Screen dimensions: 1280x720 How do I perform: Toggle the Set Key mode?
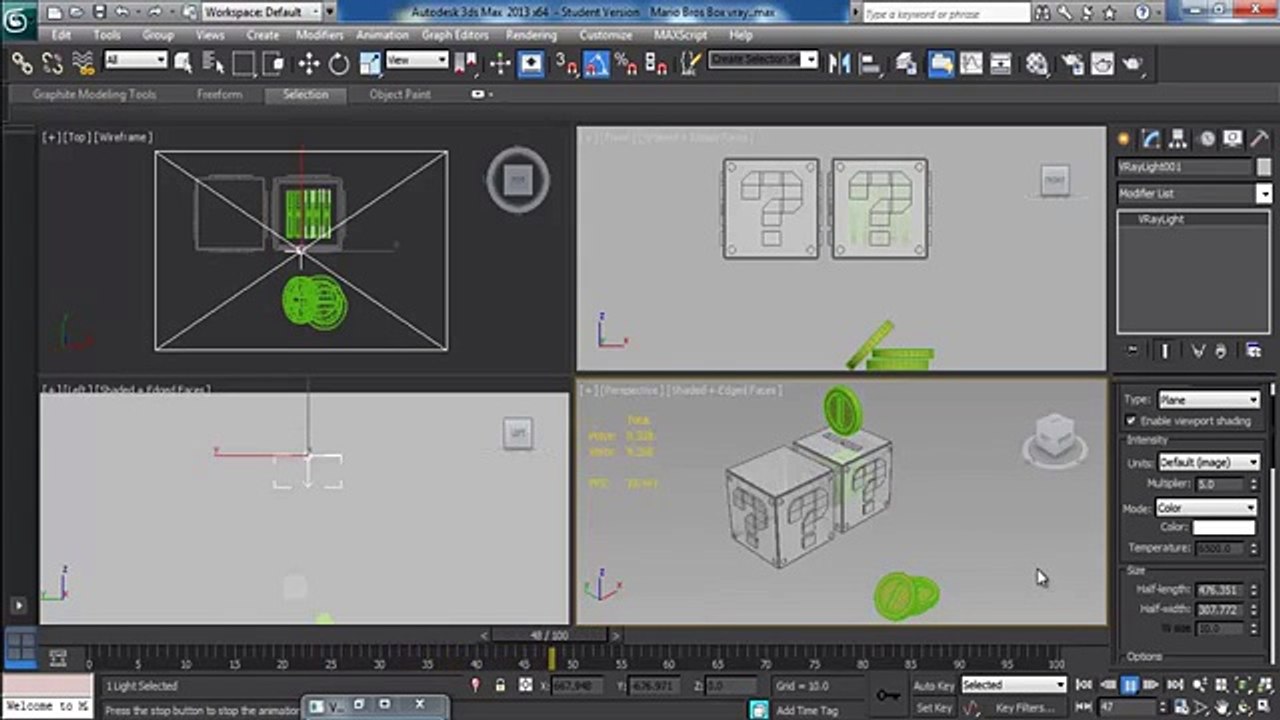[x=934, y=708]
